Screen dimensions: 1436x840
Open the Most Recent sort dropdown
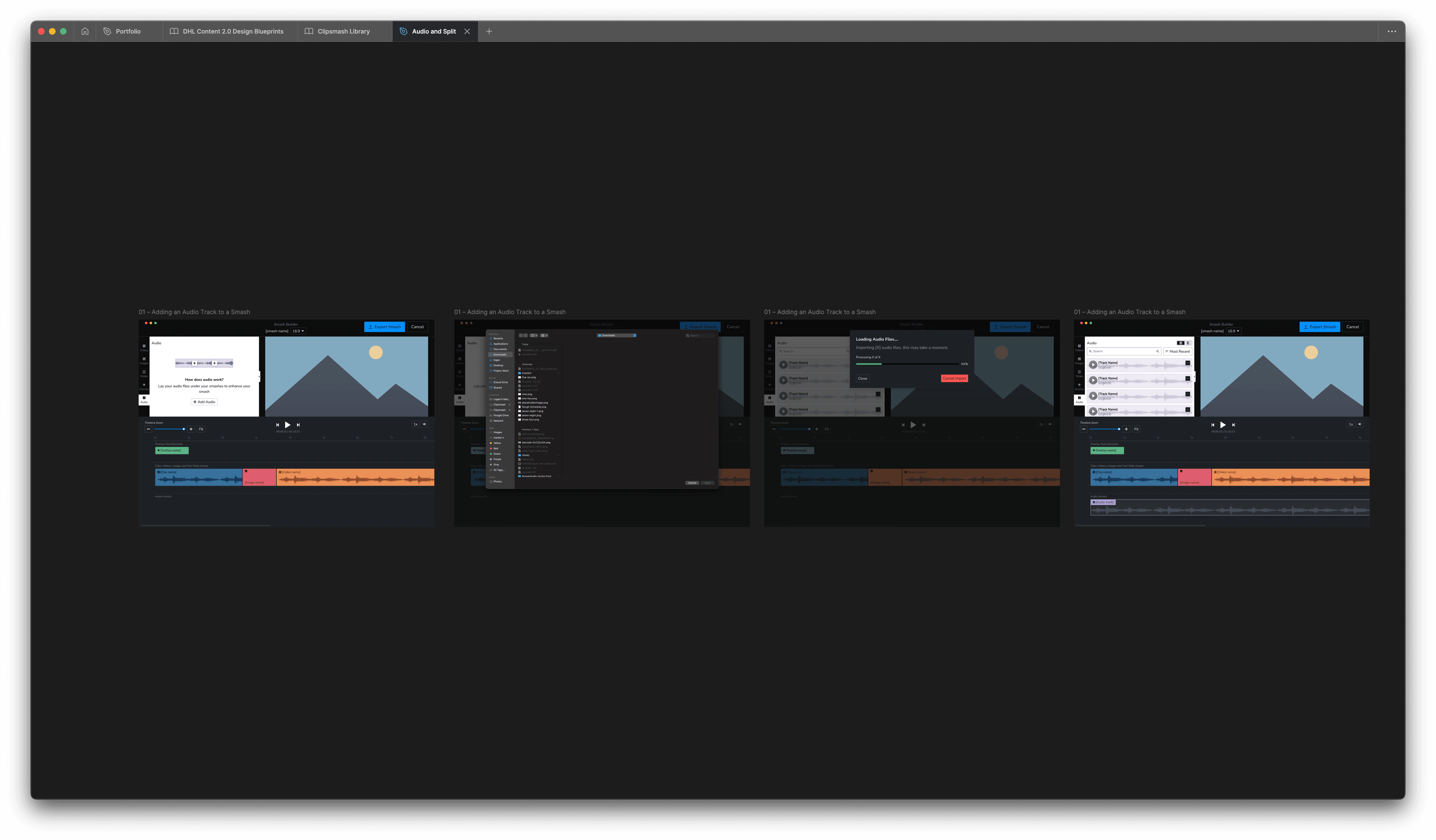1177,352
